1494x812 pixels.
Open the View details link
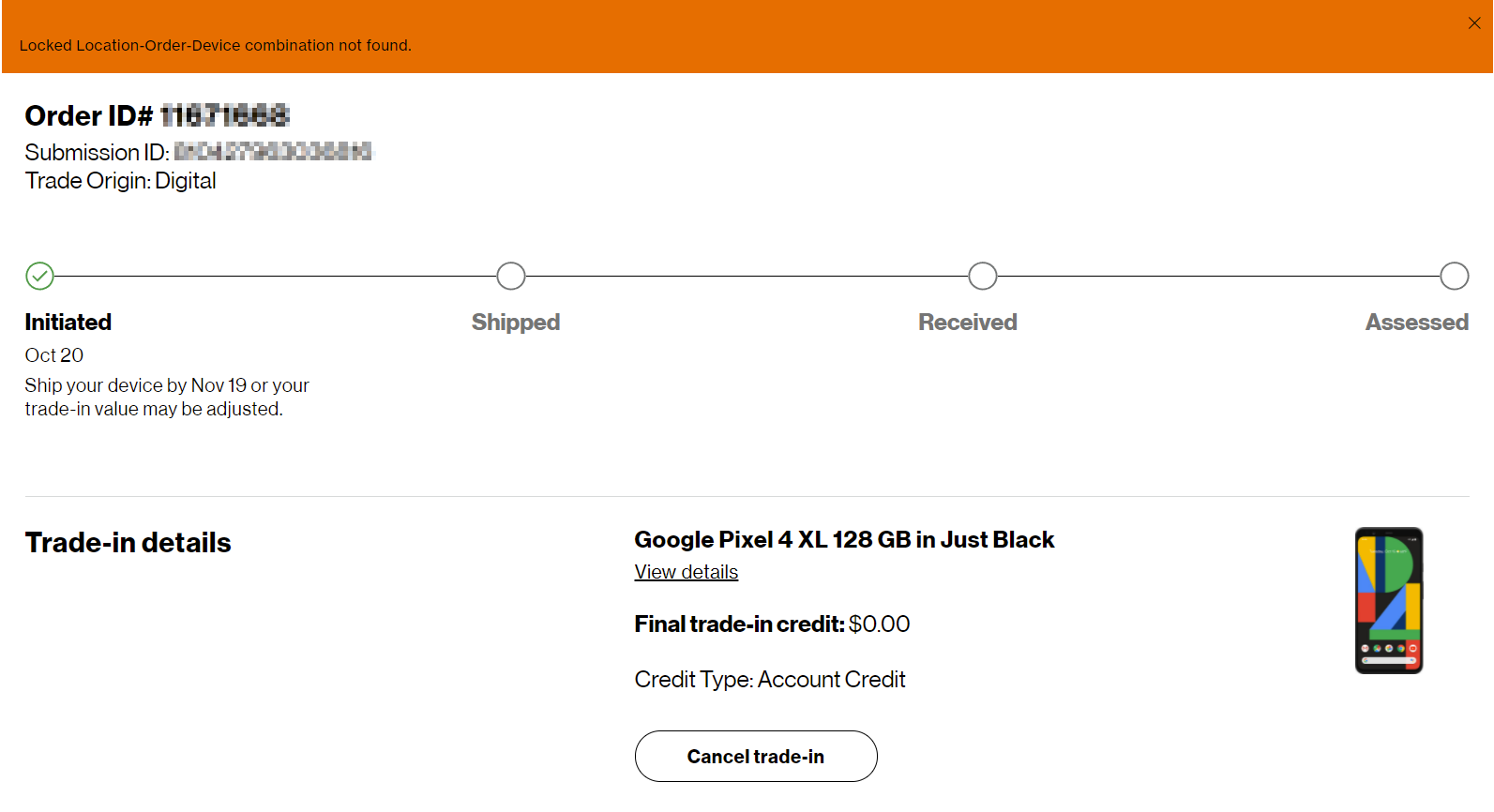(687, 572)
